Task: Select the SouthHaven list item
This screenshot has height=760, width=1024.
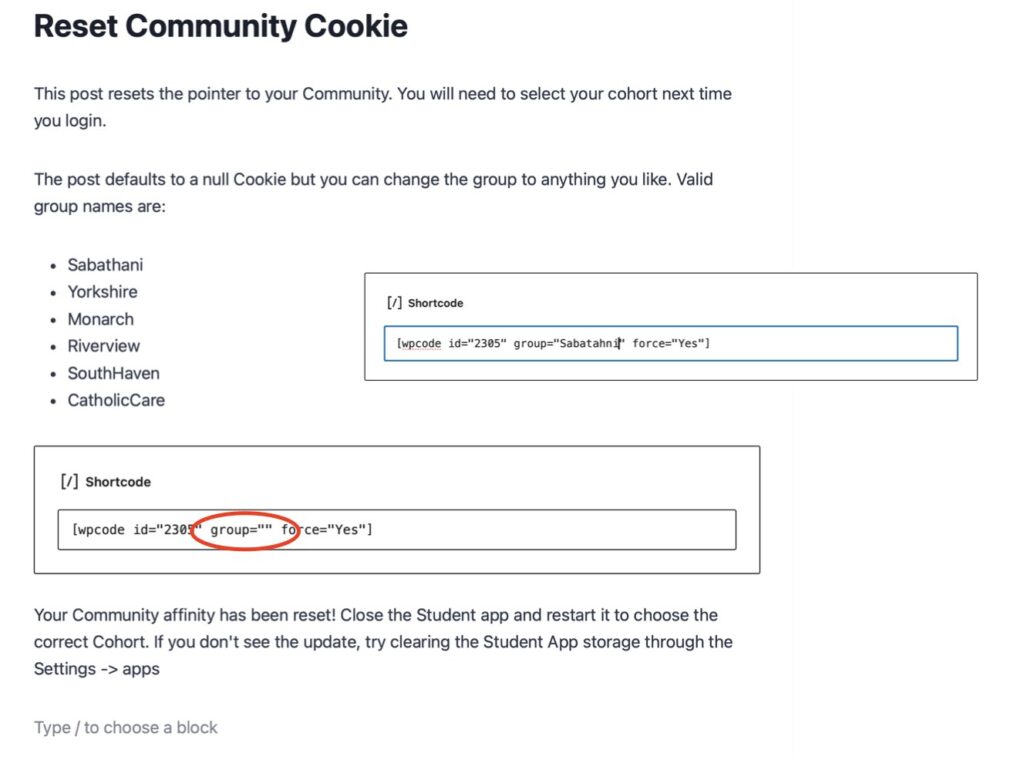Action: click(x=113, y=373)
